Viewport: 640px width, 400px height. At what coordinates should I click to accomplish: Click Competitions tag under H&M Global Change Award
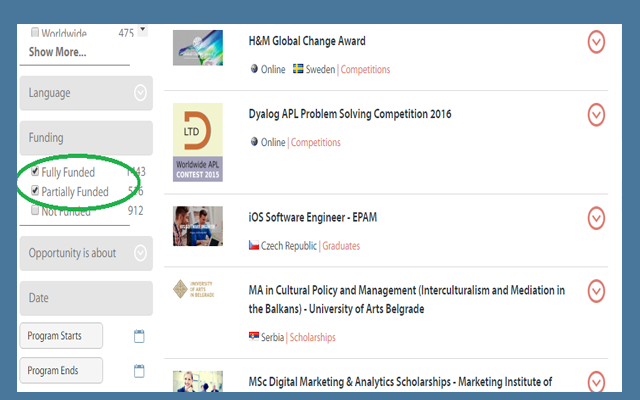(x=365, y=69)
